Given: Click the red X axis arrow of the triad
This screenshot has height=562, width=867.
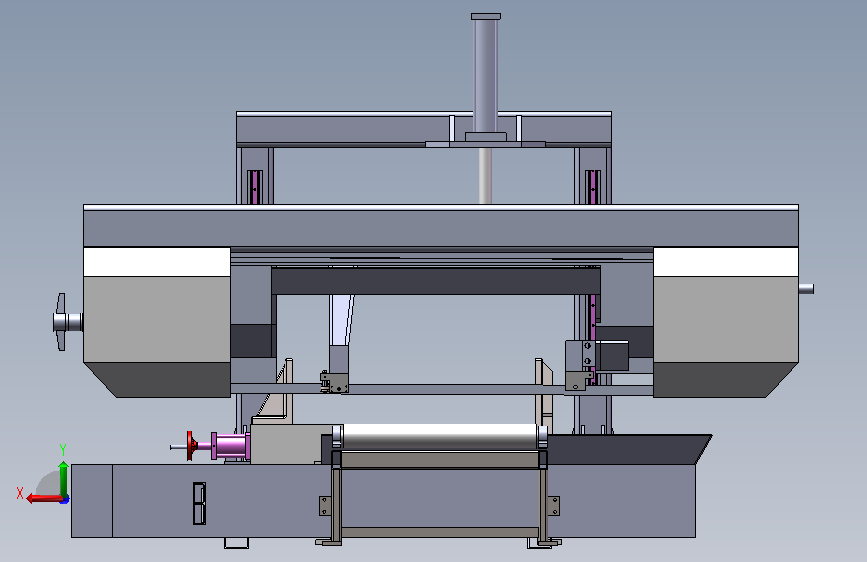Looking at the screenshot, I should tap(44, 499).
